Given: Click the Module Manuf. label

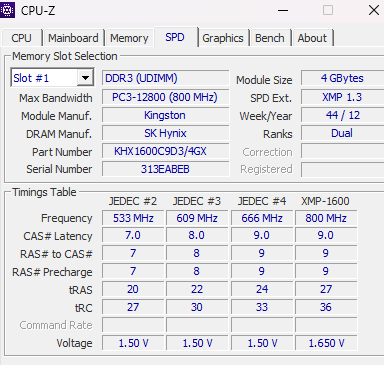Looking at the screenshot, I should point(56,116).
